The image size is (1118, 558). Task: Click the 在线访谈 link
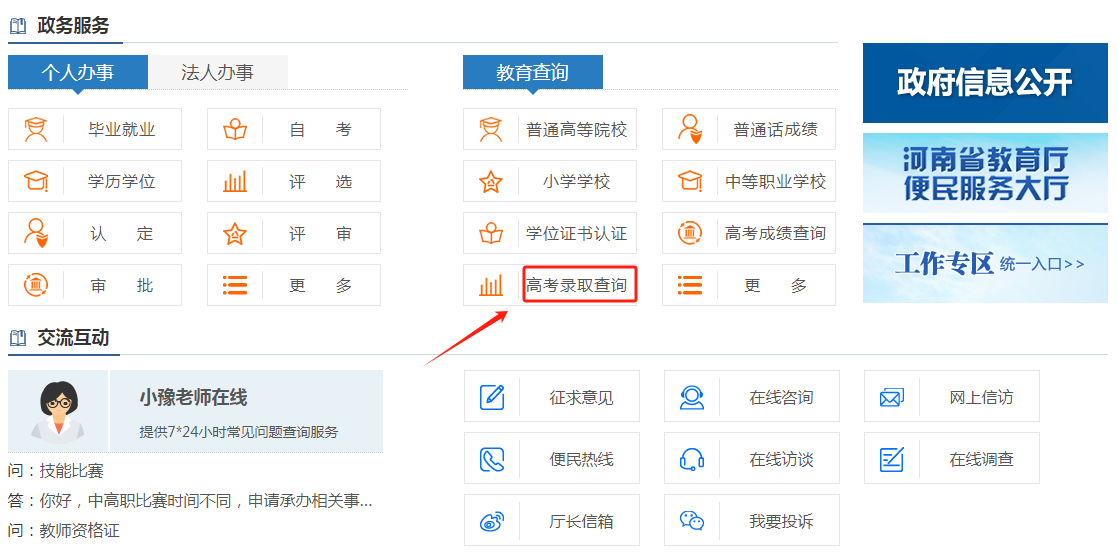pyautogui.click(x=781, y=460)
